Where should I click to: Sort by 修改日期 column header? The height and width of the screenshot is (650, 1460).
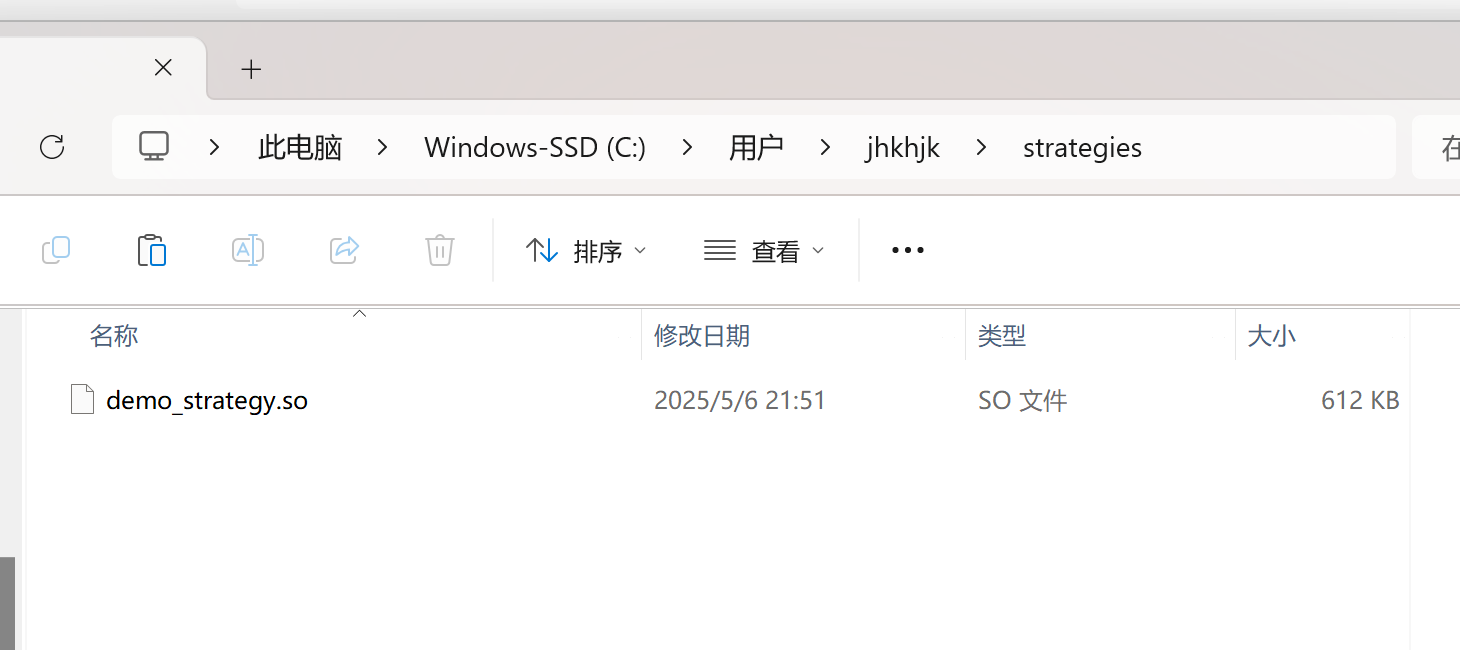point(702,335)
